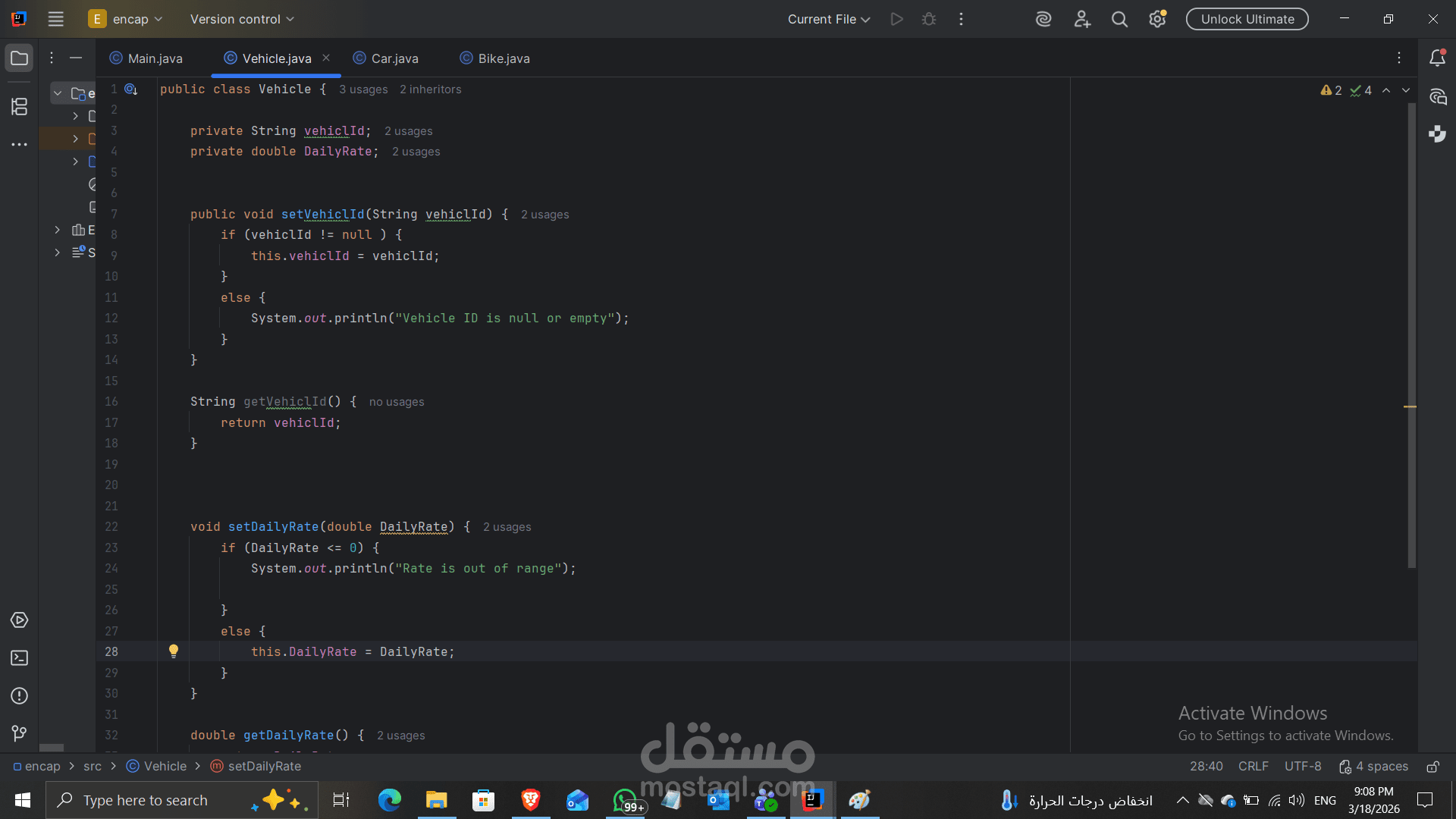The width and height of the screenshot is (1456, 819).
Task: Click the setDailyRate breadcrumb
Action: point(256,767)
